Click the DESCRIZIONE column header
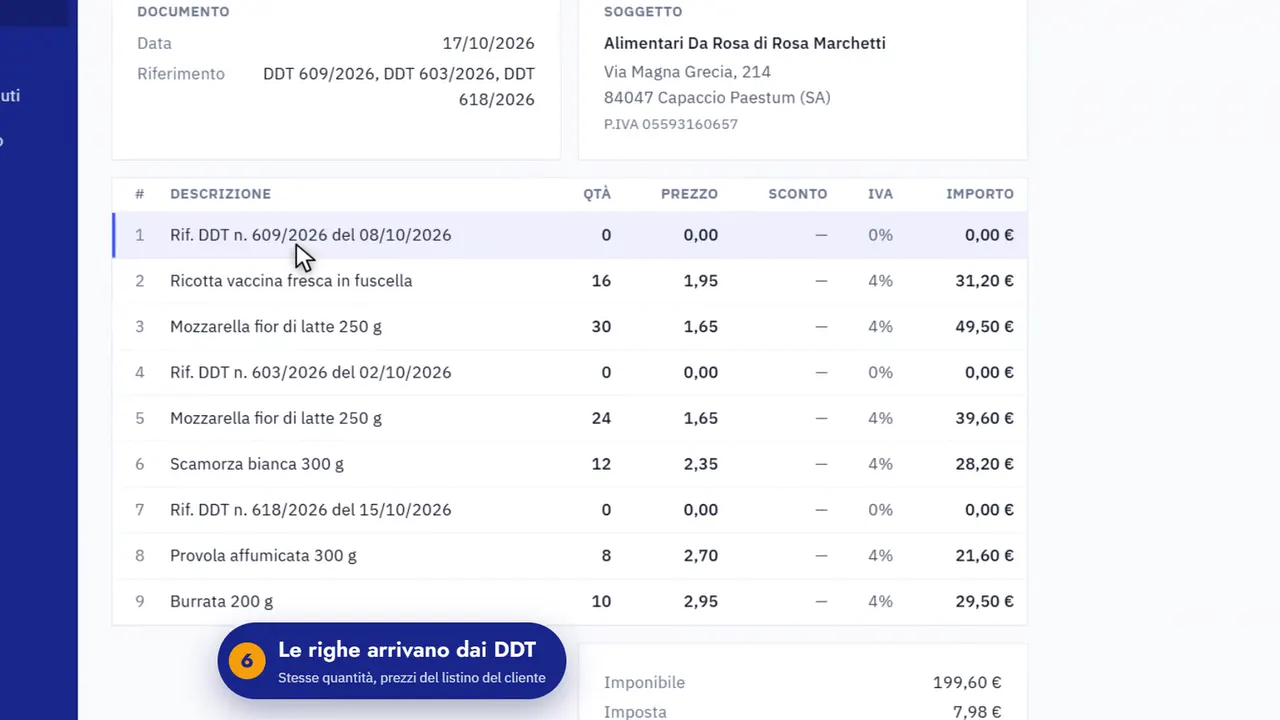Screen dimensions: 1280x720 tap(220, 194)
